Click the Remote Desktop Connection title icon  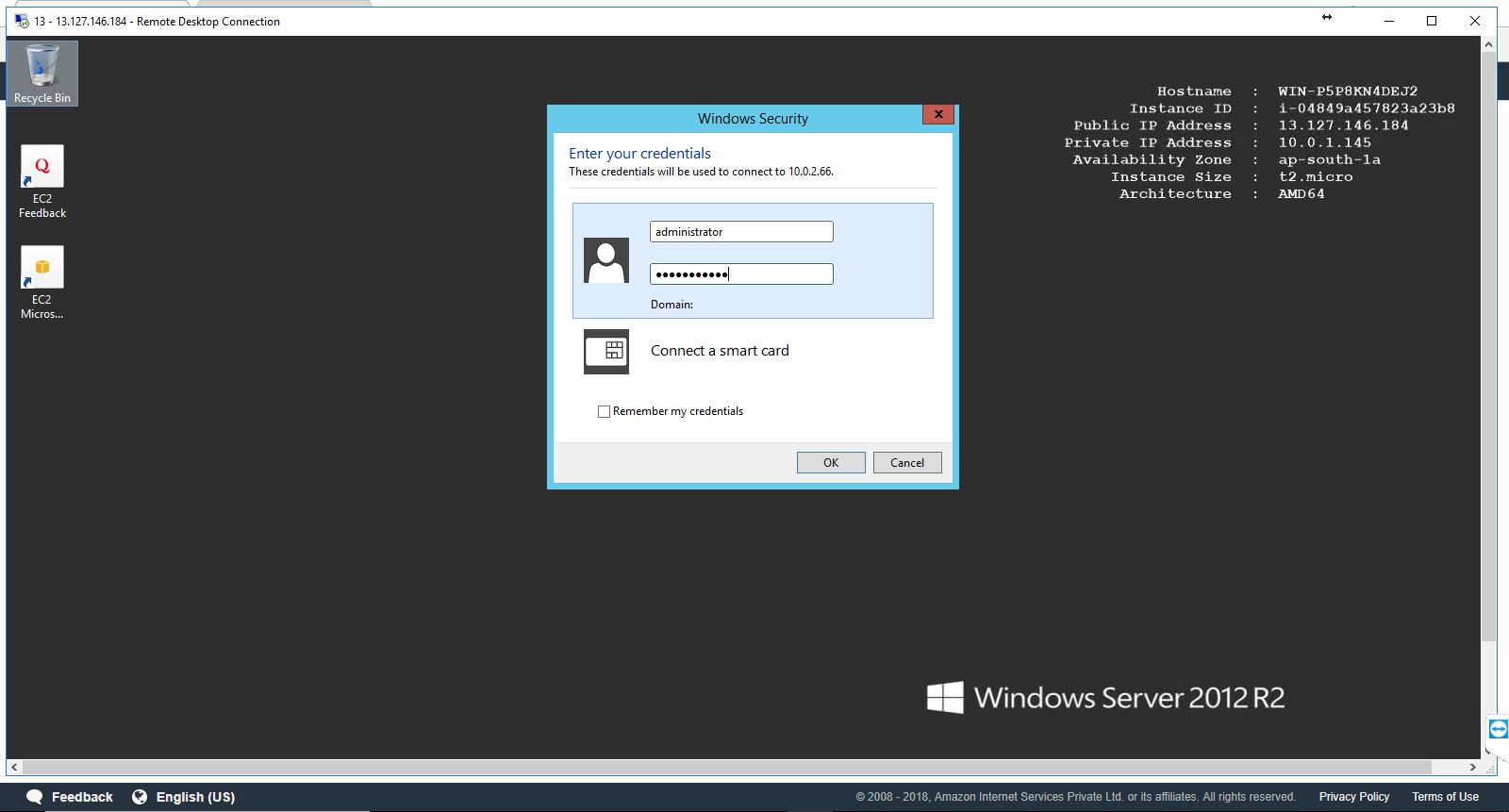tap(21, 21)
